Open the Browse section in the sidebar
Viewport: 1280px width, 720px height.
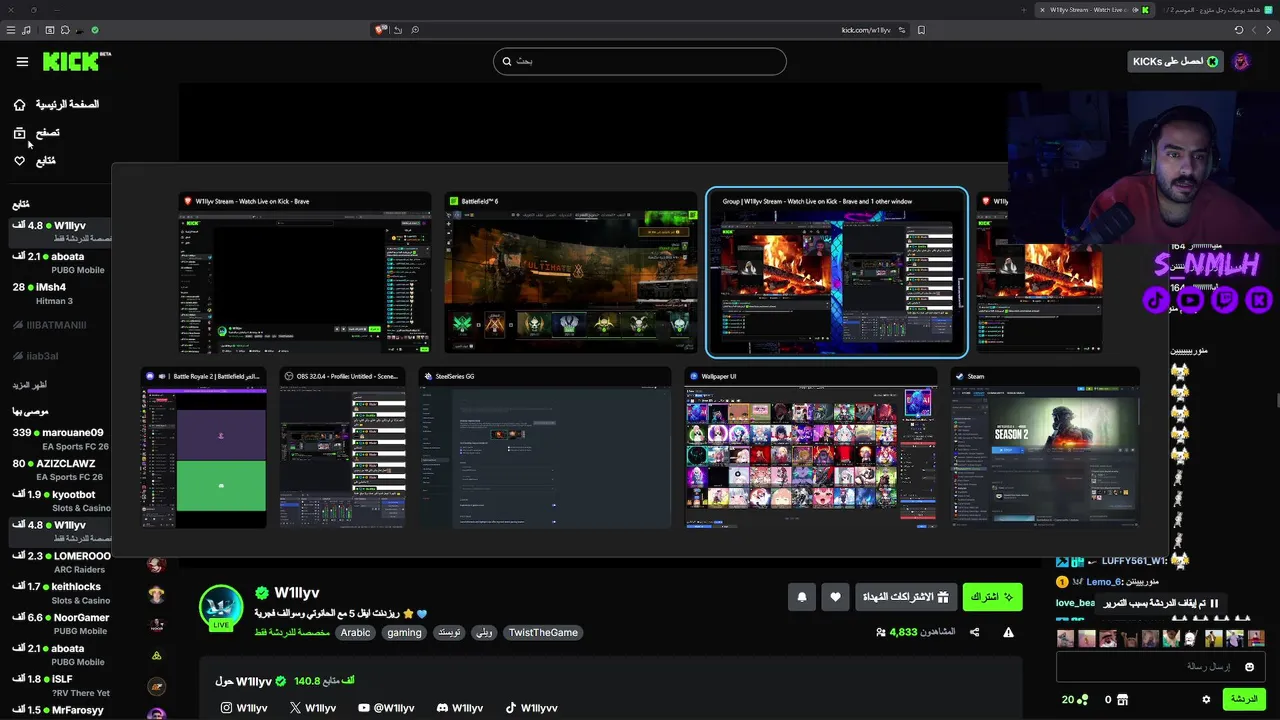(x=37, y=133)
